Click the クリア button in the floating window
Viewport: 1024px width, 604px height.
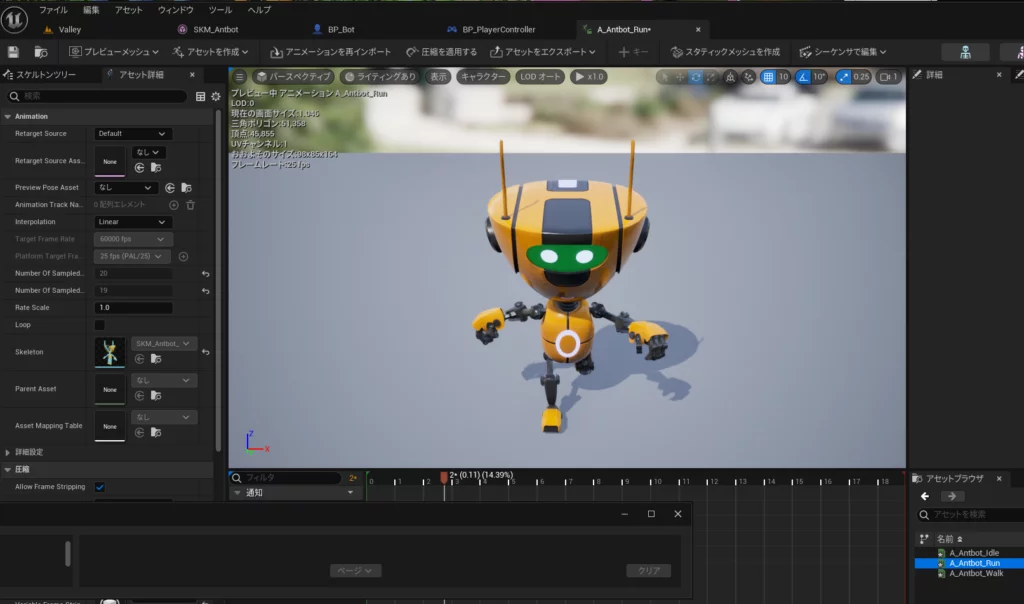pyautogui.click(x=649, y=571)
